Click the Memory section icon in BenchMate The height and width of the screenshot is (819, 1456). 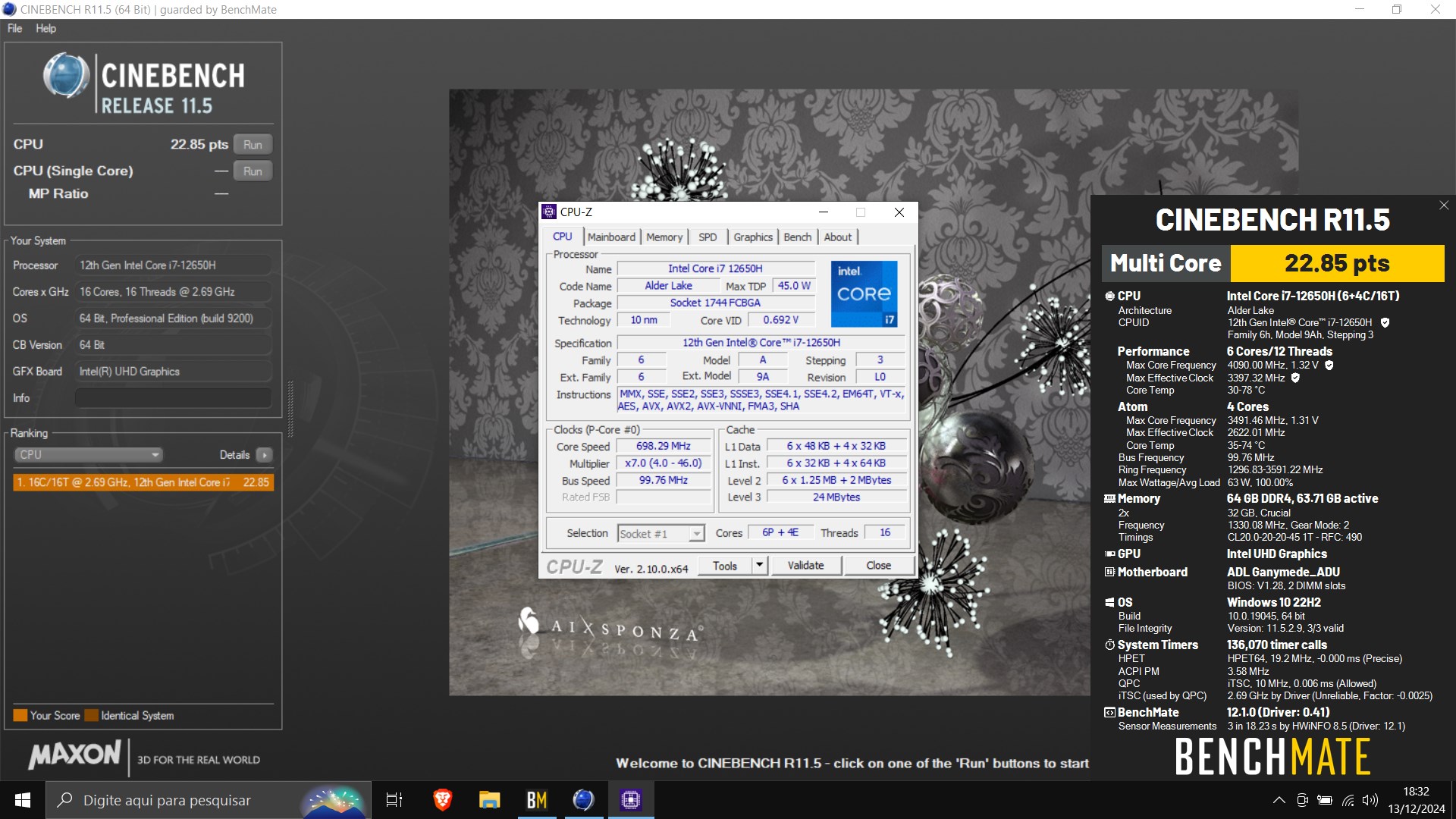point(1109,499)
